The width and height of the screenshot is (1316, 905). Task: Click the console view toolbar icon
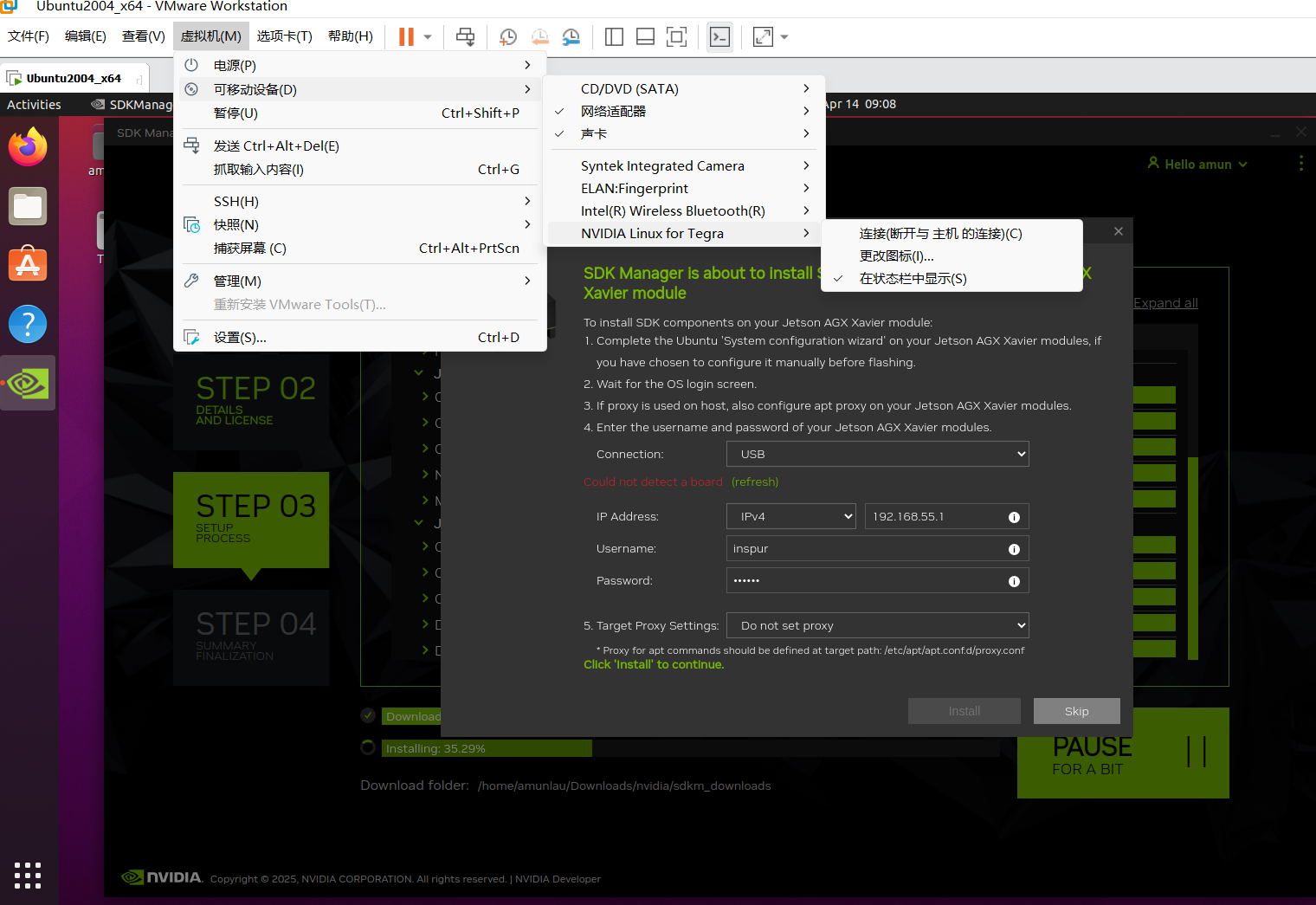[x=719, y=36]
